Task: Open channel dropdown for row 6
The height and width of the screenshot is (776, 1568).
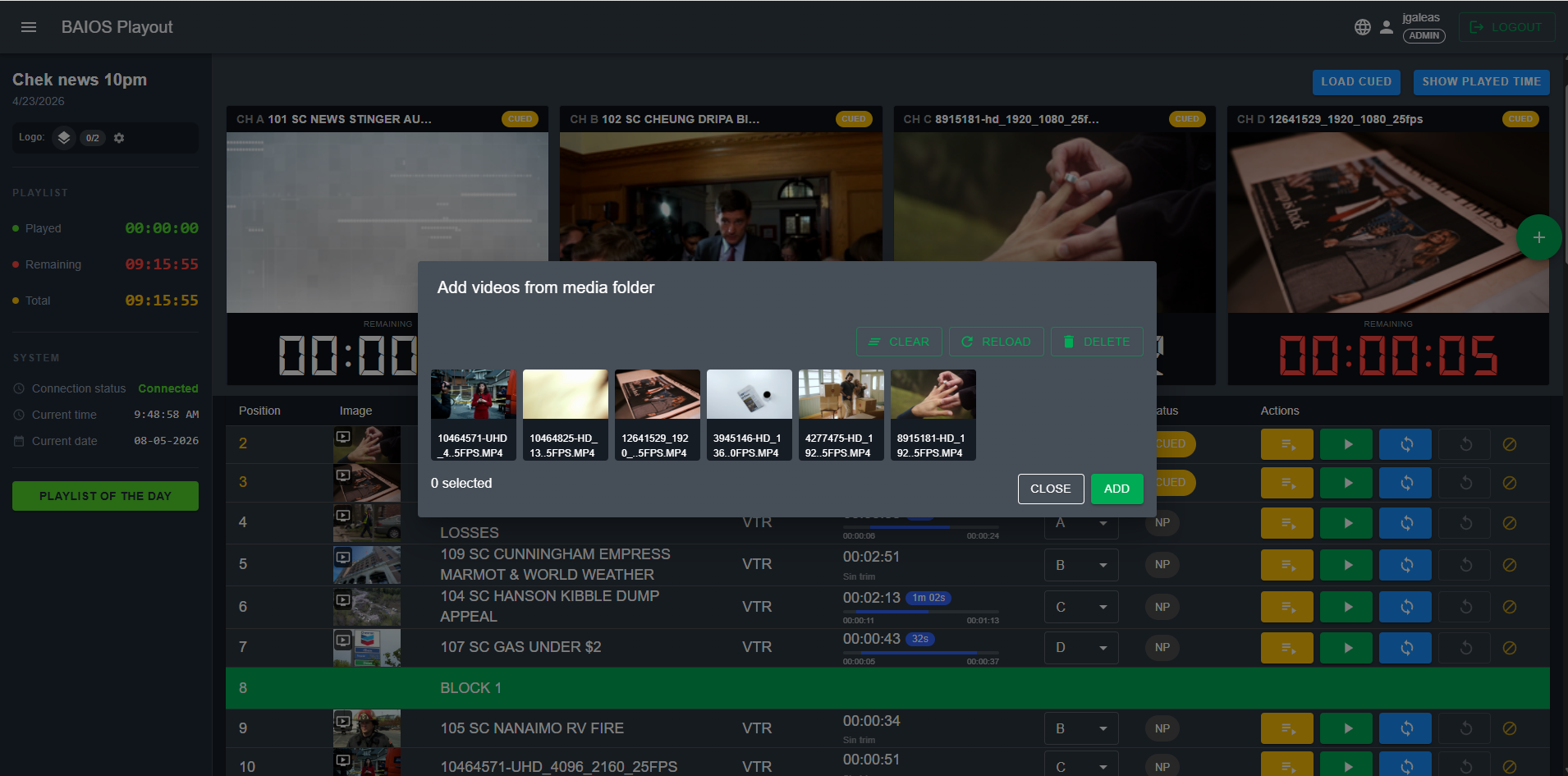Action: 1081,607
